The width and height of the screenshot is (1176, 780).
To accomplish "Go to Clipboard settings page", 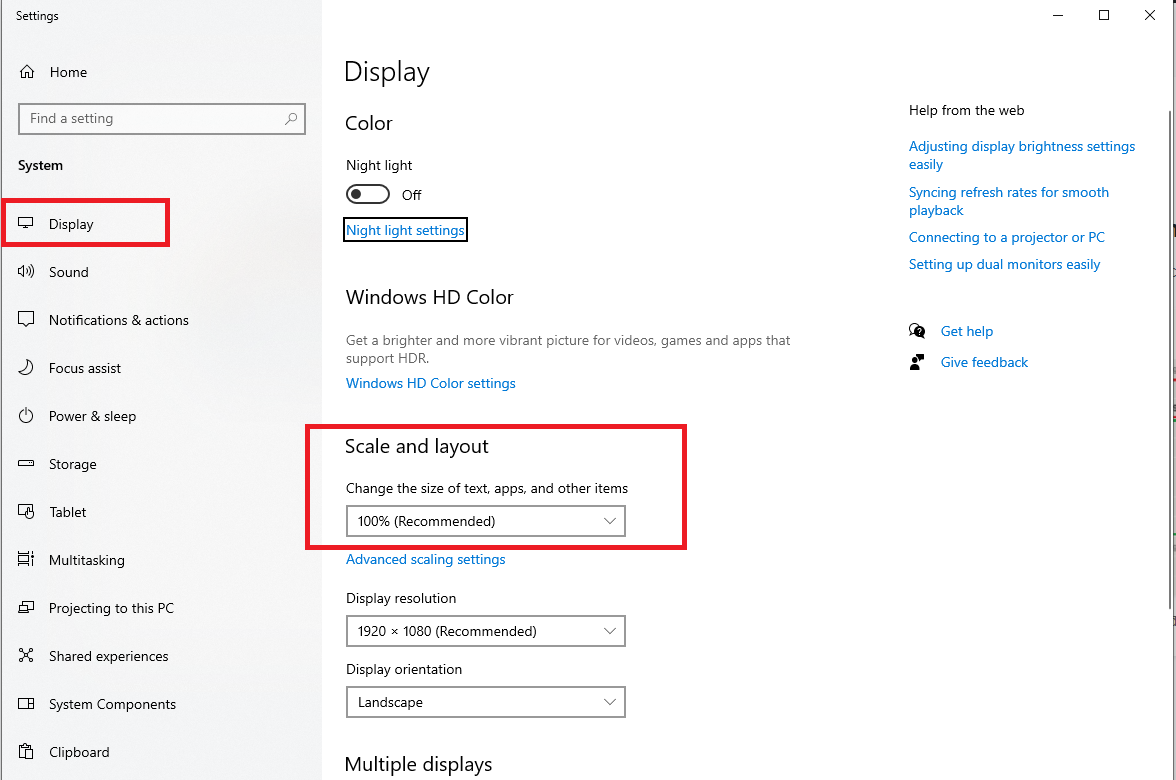I will (79, 752).
